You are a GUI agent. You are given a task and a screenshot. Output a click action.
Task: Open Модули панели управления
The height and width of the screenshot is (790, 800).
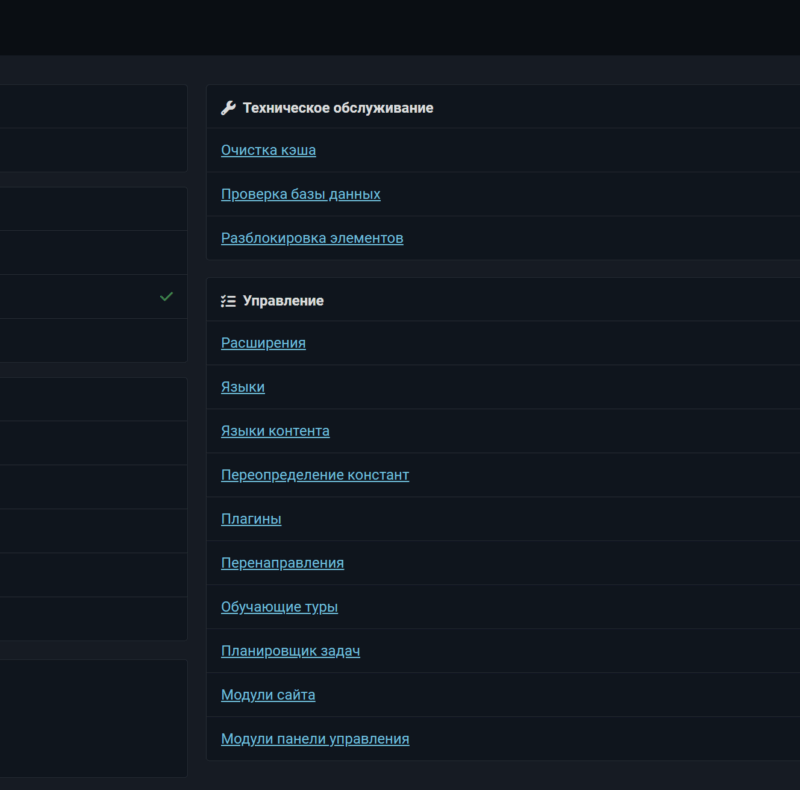tap(315, 739)
